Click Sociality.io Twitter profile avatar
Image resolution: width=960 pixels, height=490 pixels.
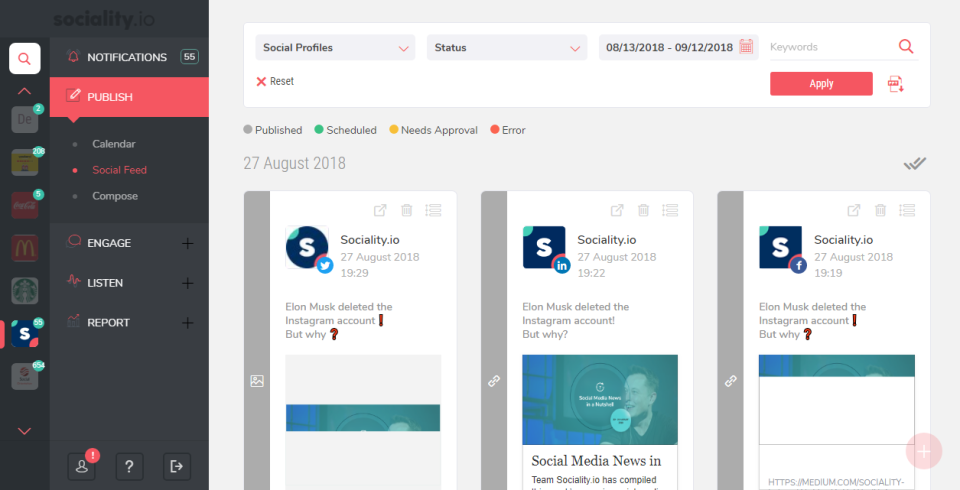coord(307,247)
